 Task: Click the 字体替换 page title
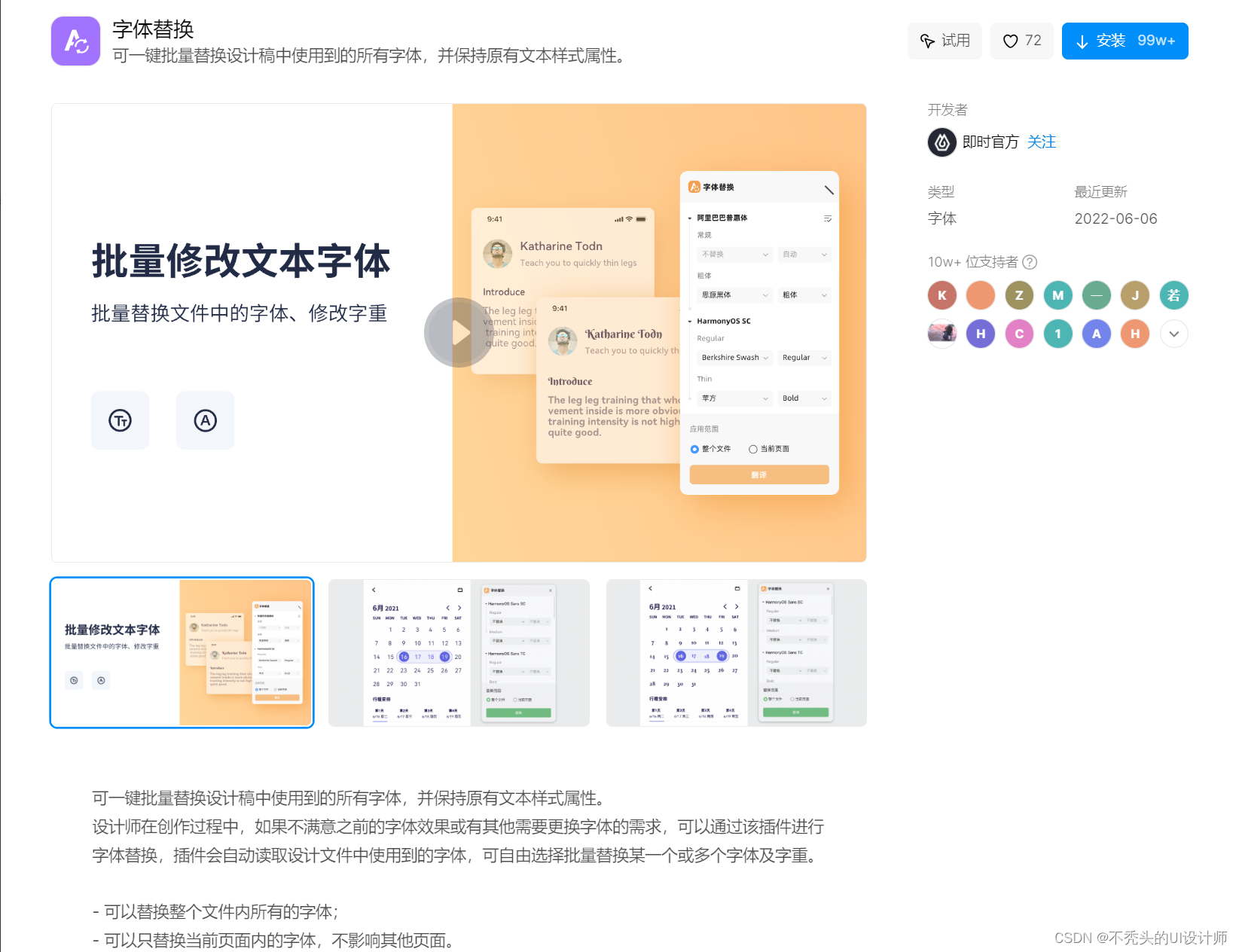[x=154, y=29]
